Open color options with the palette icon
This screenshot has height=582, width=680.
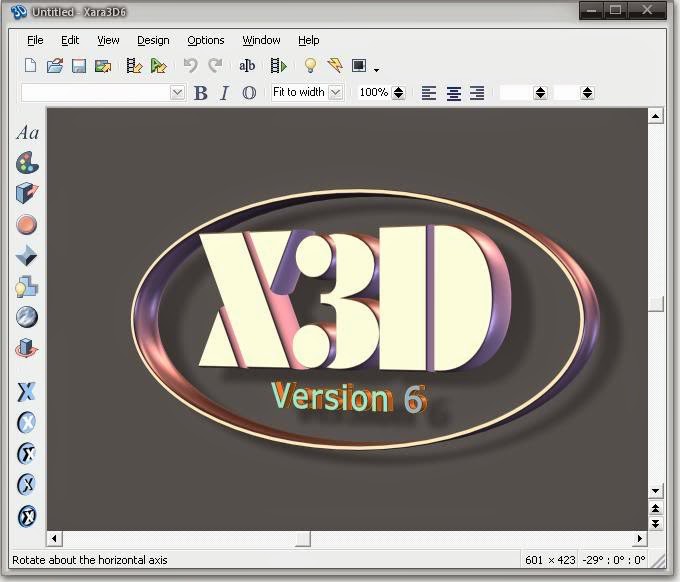27,163
